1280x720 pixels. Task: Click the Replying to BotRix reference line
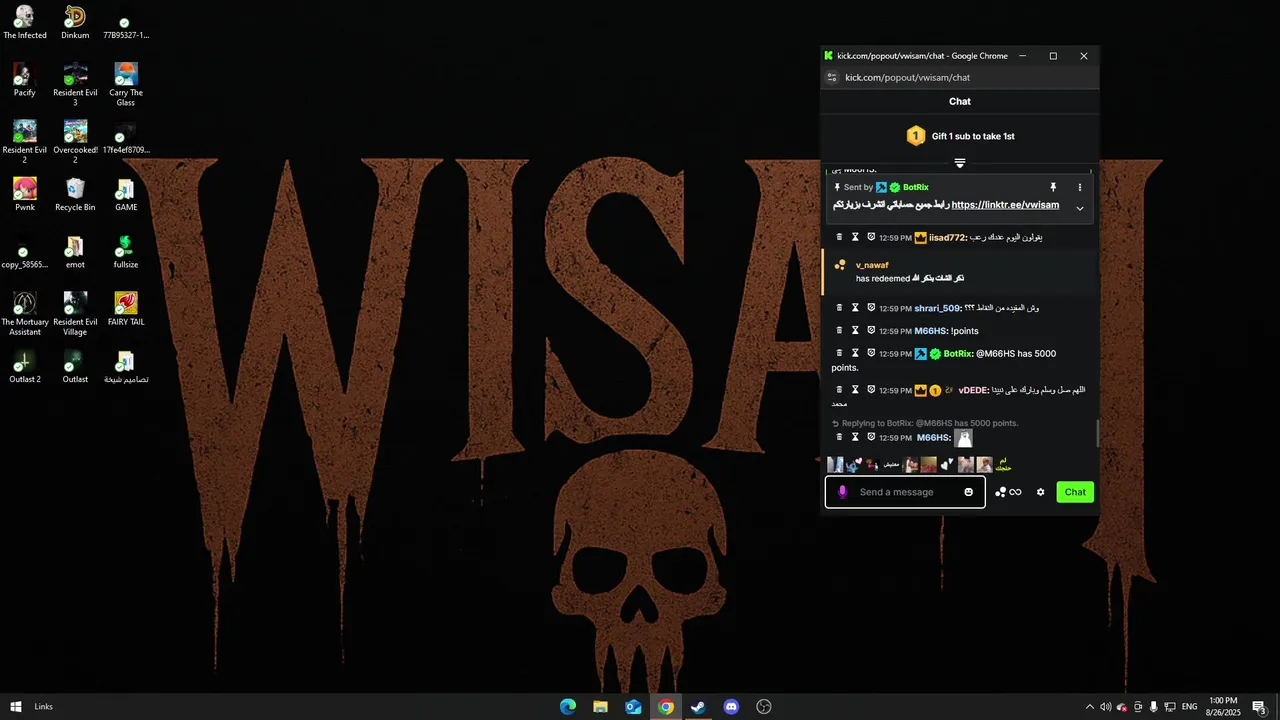(925, 423)
